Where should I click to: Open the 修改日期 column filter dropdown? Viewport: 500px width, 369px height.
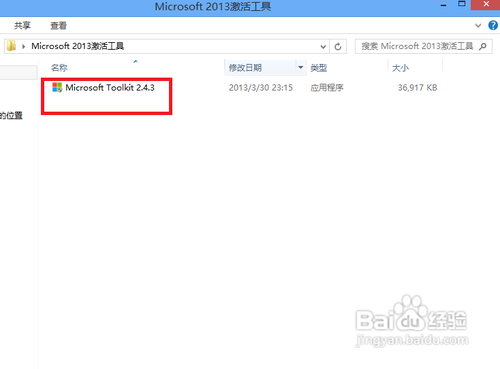[301, 68]
